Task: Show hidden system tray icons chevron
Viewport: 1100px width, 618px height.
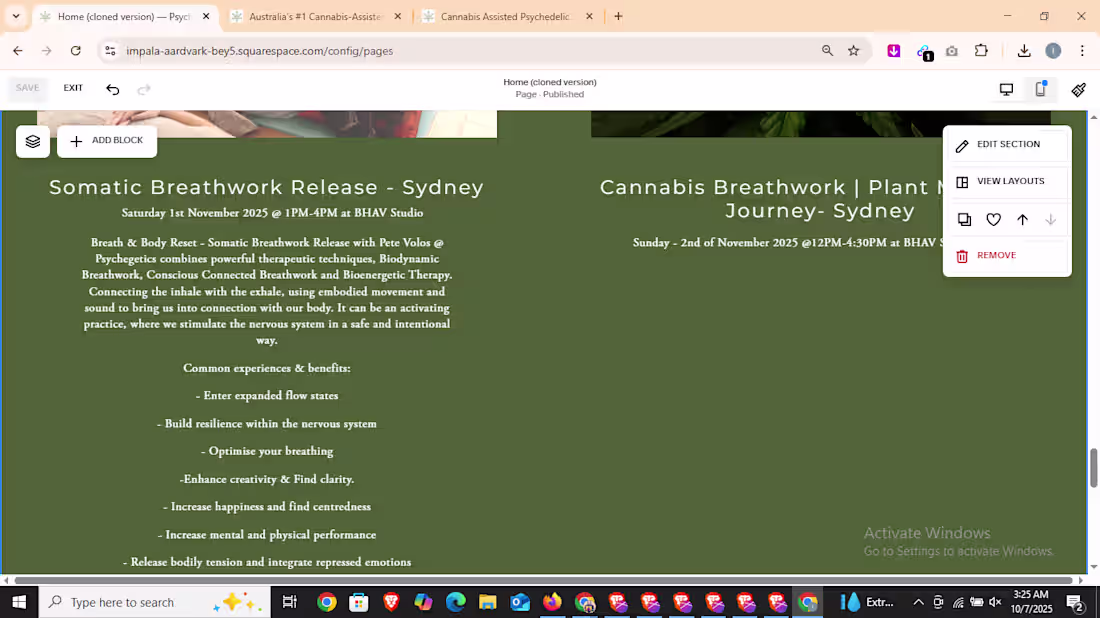Action: [x=918, y=602]
